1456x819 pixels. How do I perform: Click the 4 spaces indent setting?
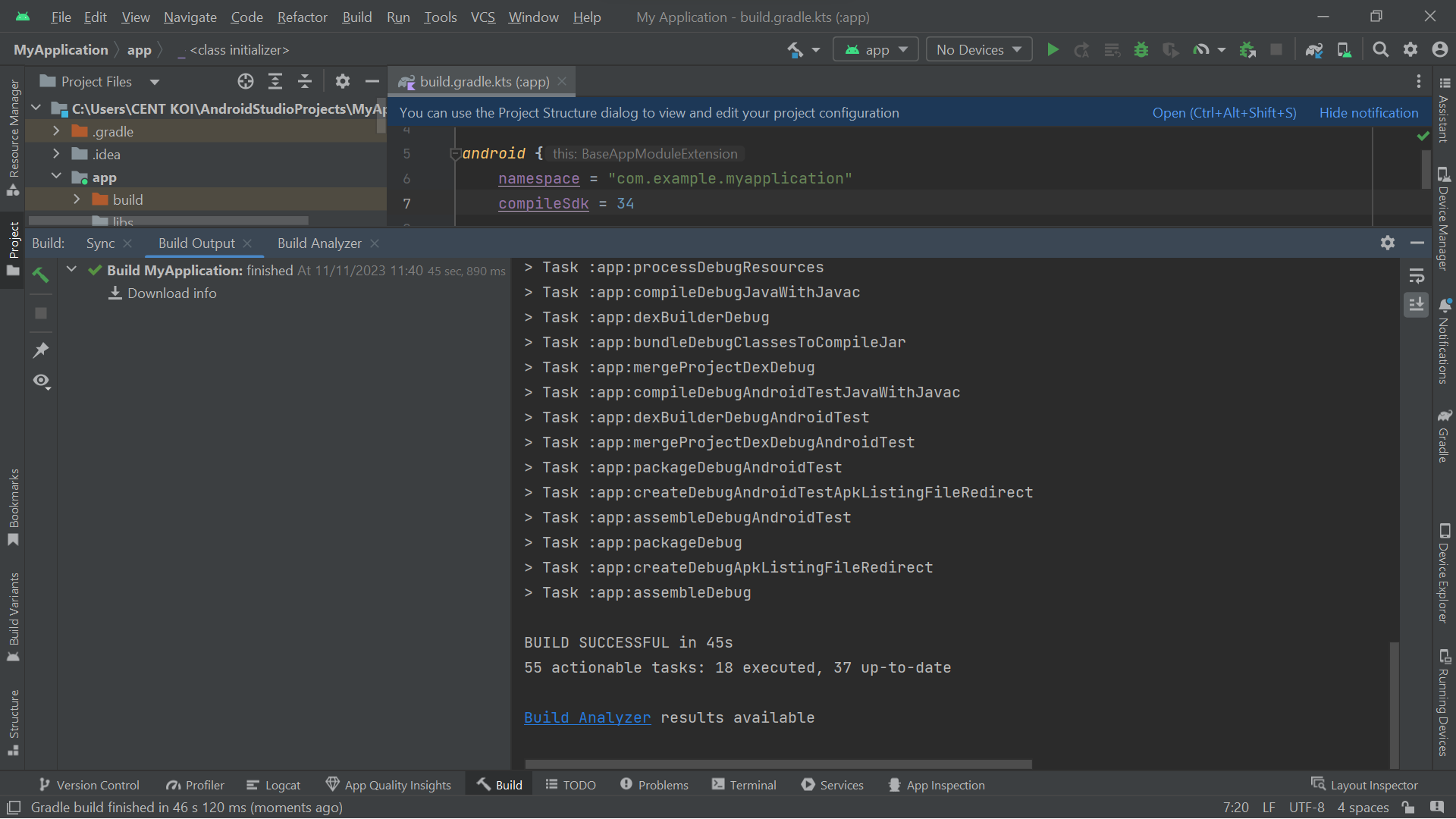click(x=1363, y=808)
